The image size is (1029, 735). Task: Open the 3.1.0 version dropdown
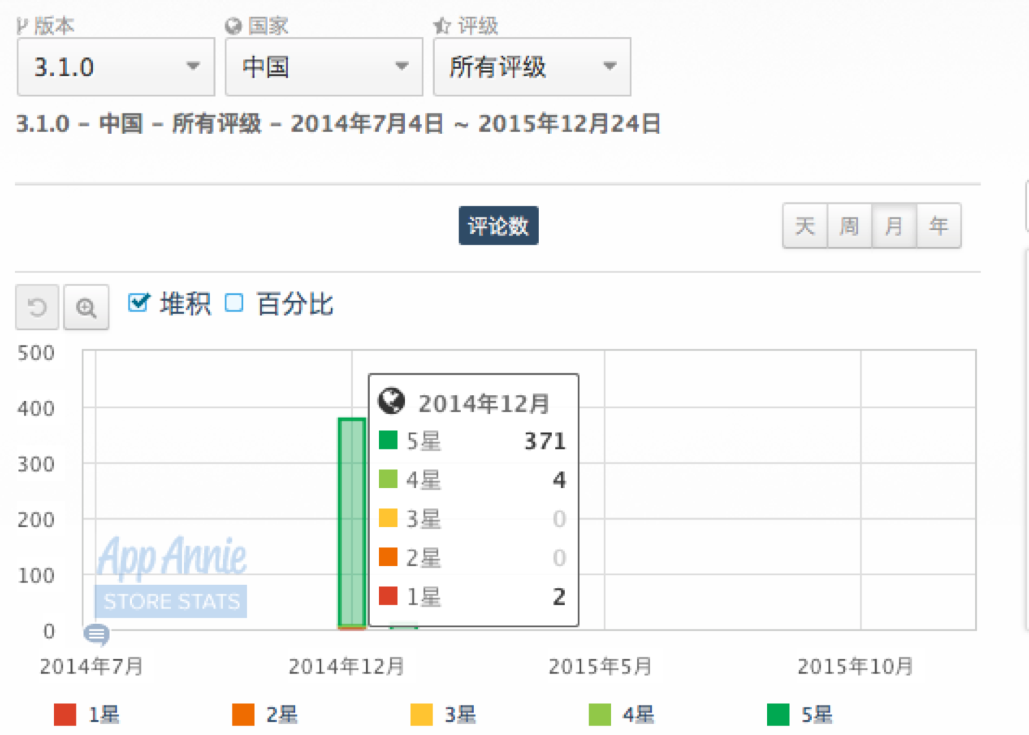[x=116, y=67]
